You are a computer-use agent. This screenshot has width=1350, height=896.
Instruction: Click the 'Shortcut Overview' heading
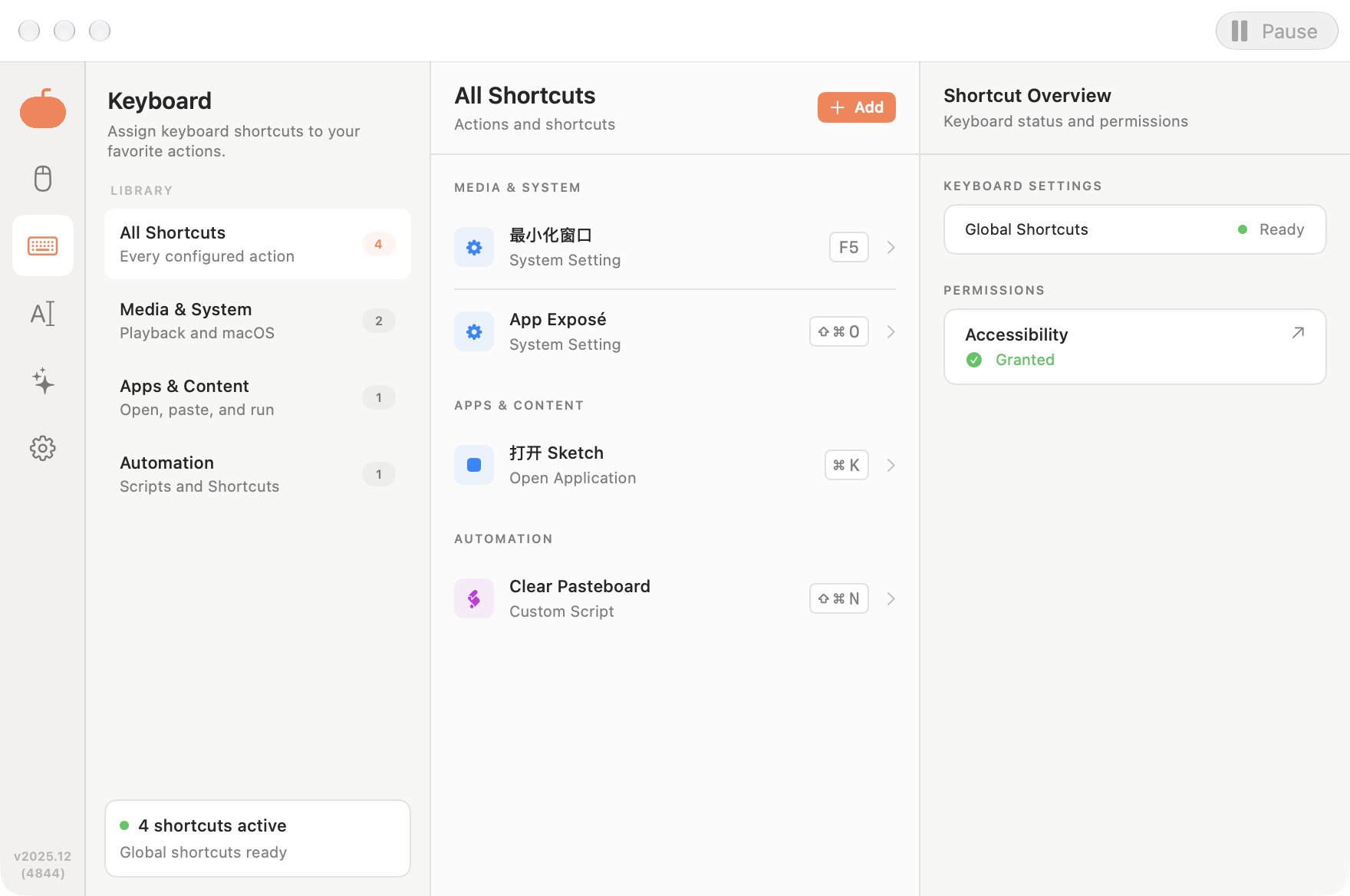click(1027, 95)
